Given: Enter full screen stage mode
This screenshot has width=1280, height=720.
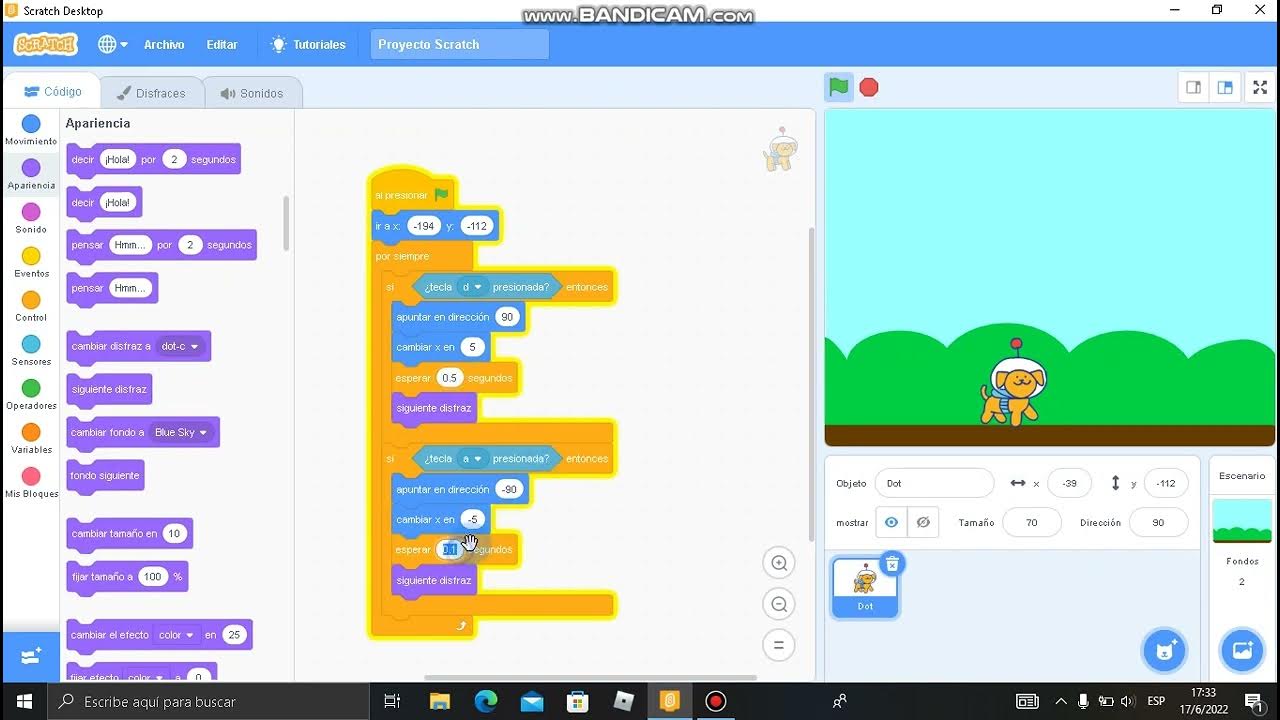Looking at the screenshot, I should 1260,87.
